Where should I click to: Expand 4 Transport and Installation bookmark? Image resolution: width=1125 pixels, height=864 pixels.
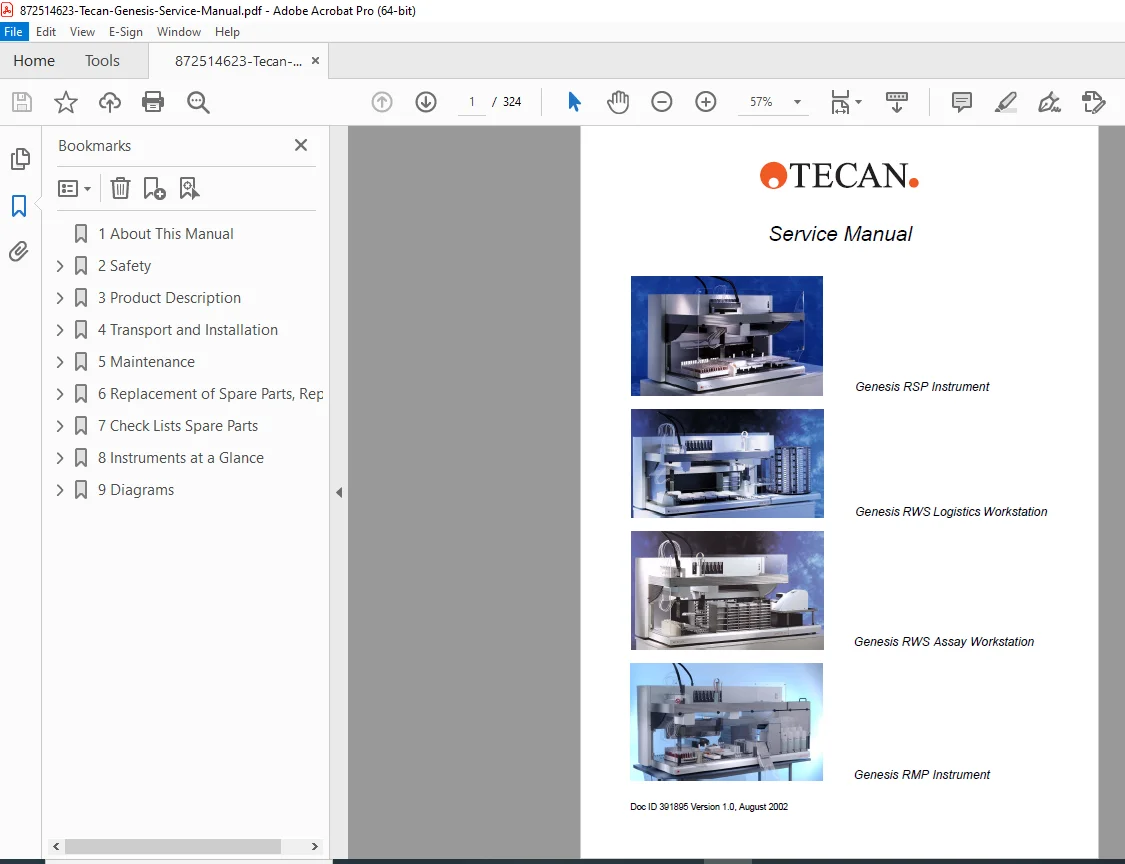point(60,330)
